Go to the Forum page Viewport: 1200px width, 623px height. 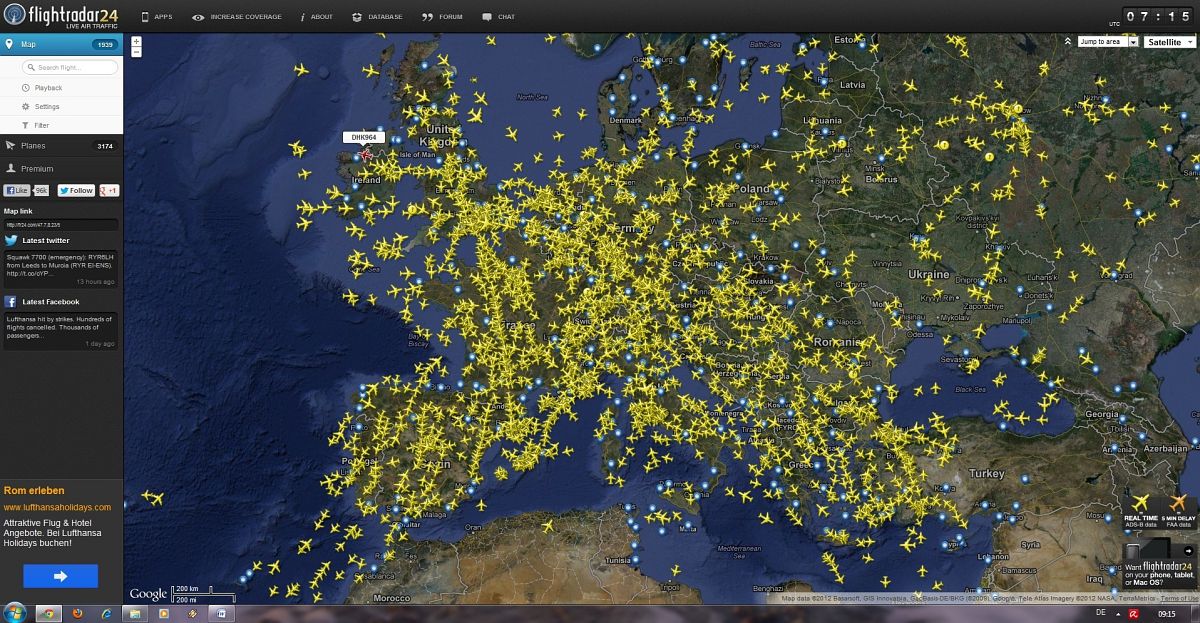tap(443, 17)
